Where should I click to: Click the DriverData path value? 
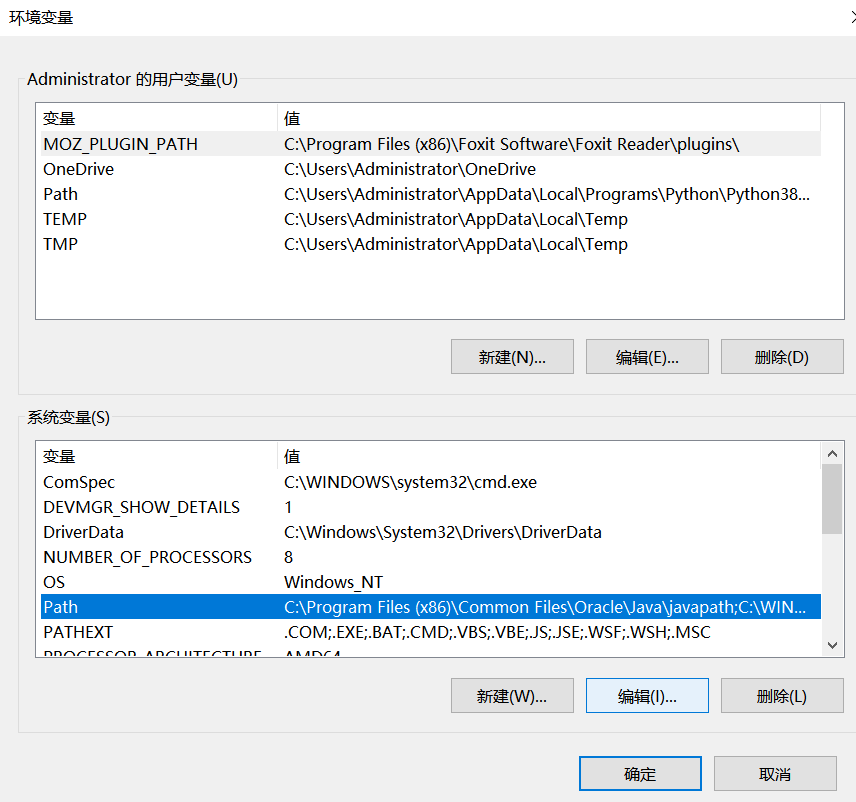coord(442,532)
